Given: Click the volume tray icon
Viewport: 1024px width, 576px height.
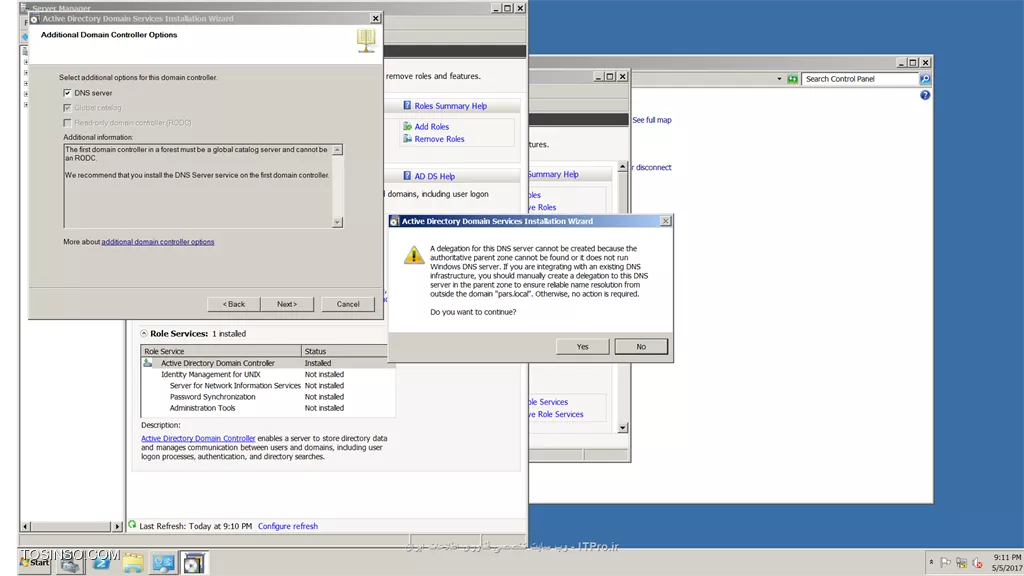Looking at the screenshot, I should click(977, 562).
